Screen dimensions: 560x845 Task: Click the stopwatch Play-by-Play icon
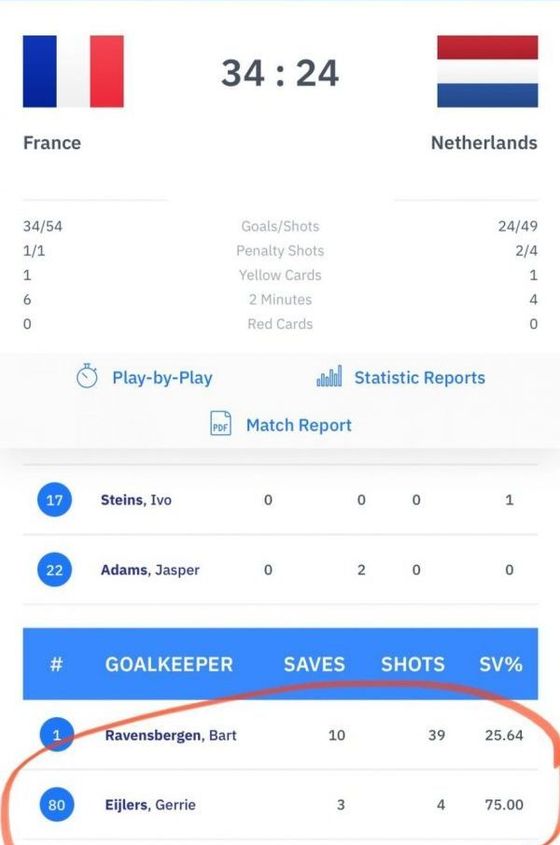coord(87,376)
